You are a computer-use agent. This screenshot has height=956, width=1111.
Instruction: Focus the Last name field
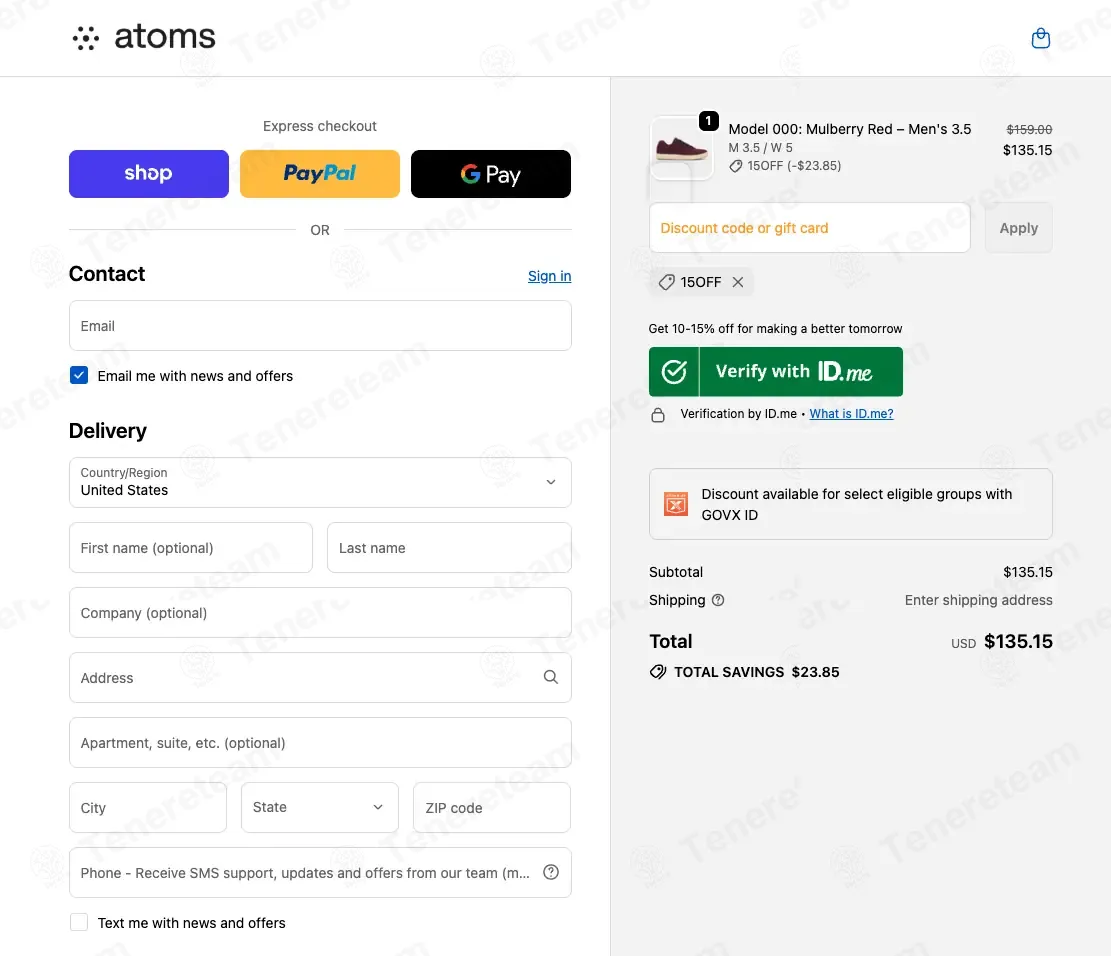click(449, 548)
